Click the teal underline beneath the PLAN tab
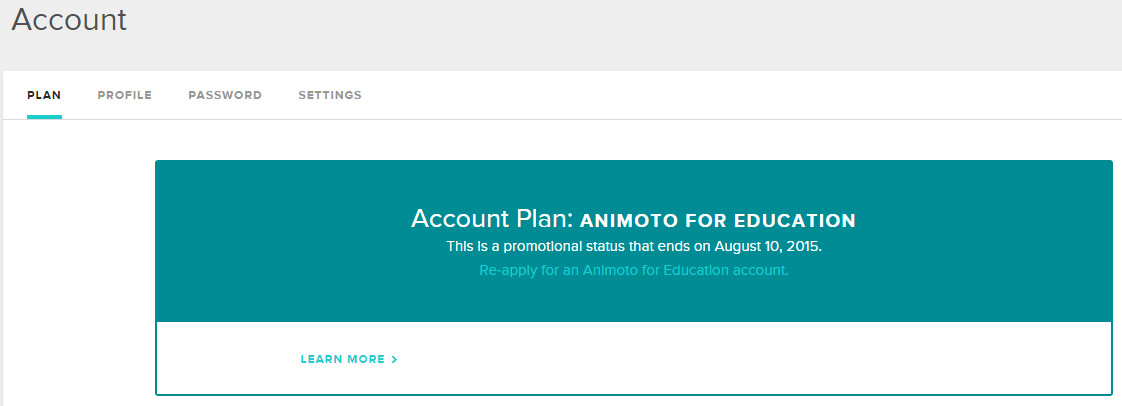The width and height of the screenshot is (1122, 406). pyautogui.click(x=44, y=117)
